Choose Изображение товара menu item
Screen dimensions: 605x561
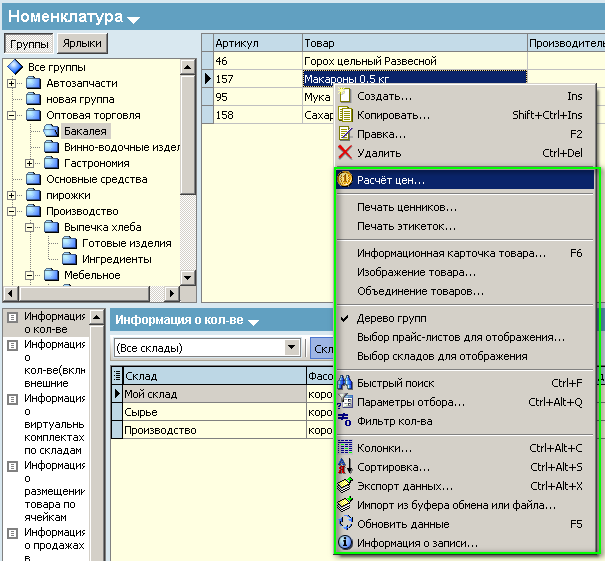pyautogui.click(x=465, y=272)
